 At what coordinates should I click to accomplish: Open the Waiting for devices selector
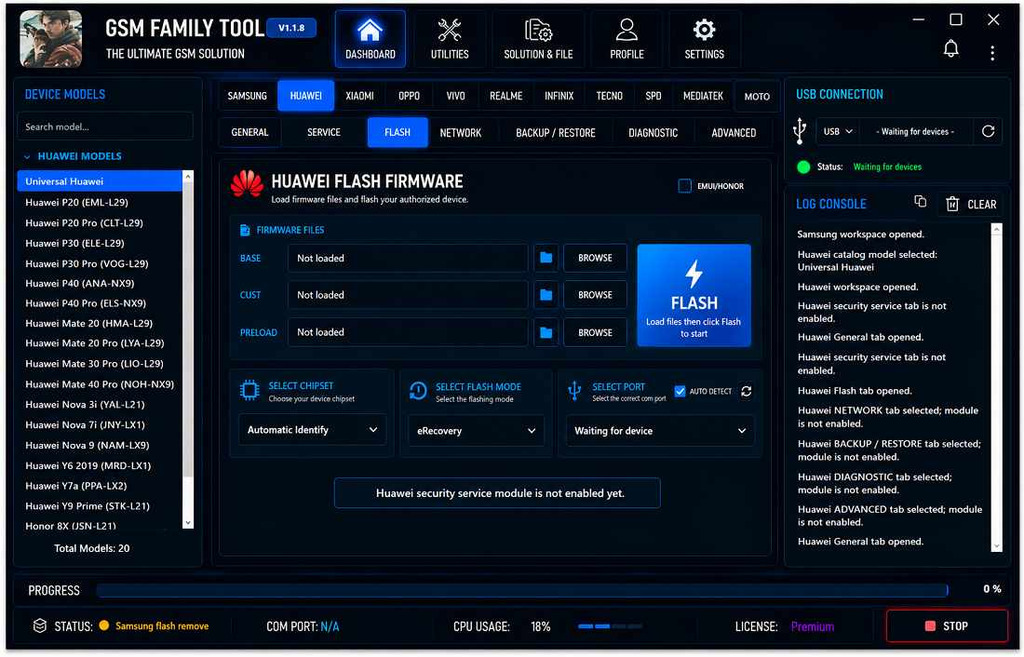[918, 131]
